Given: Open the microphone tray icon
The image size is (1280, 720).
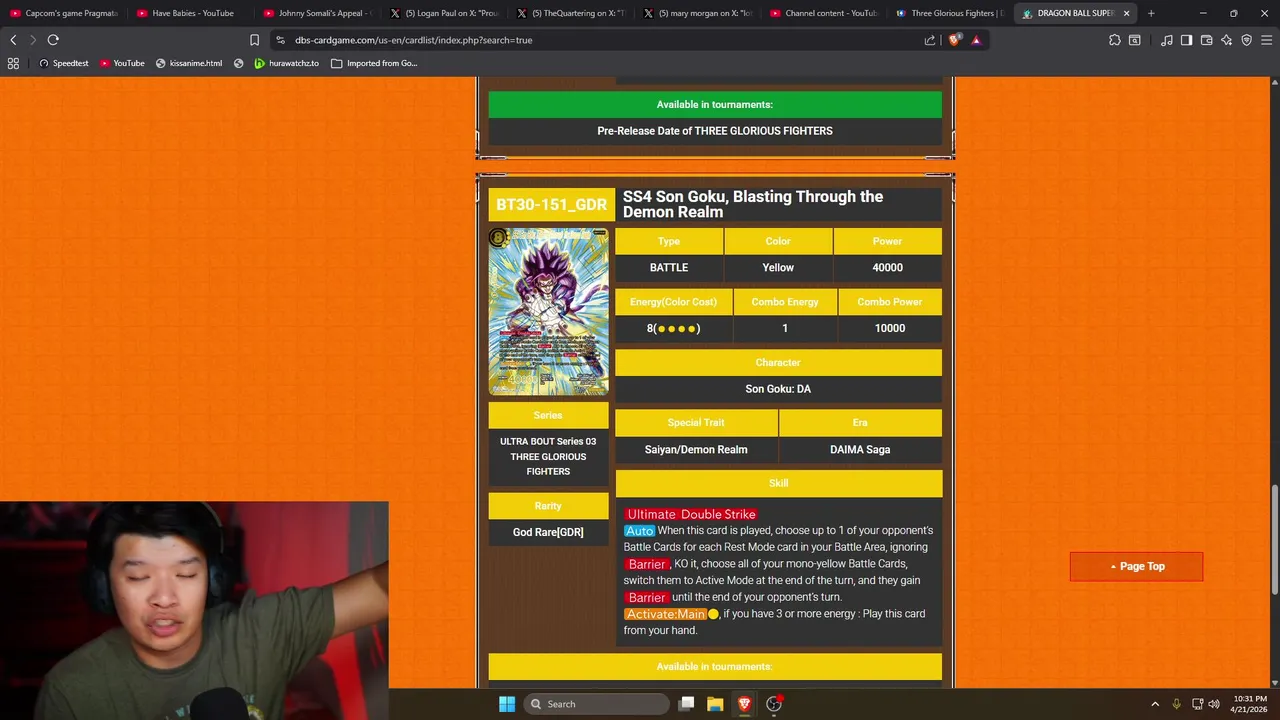Looking at the screenshot, I should (x=1176, y=704).
